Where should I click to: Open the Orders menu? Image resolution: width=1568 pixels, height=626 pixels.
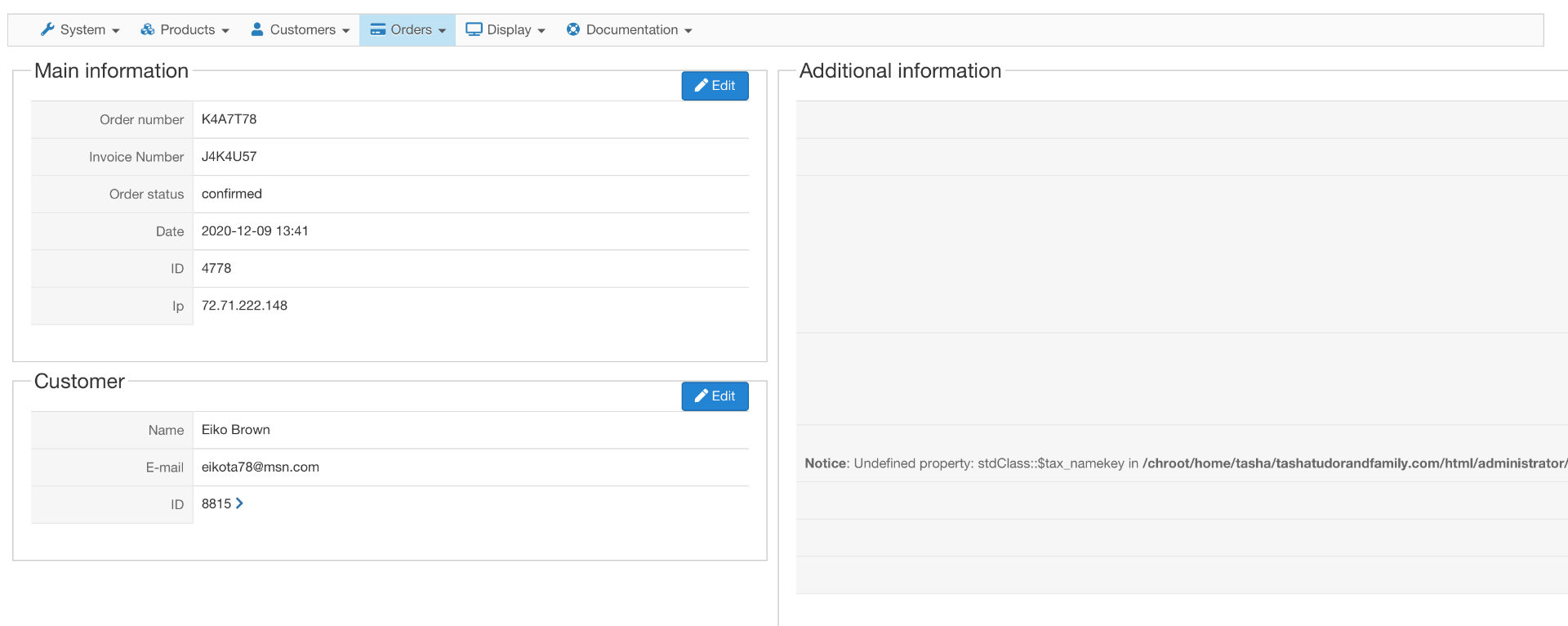408,29
